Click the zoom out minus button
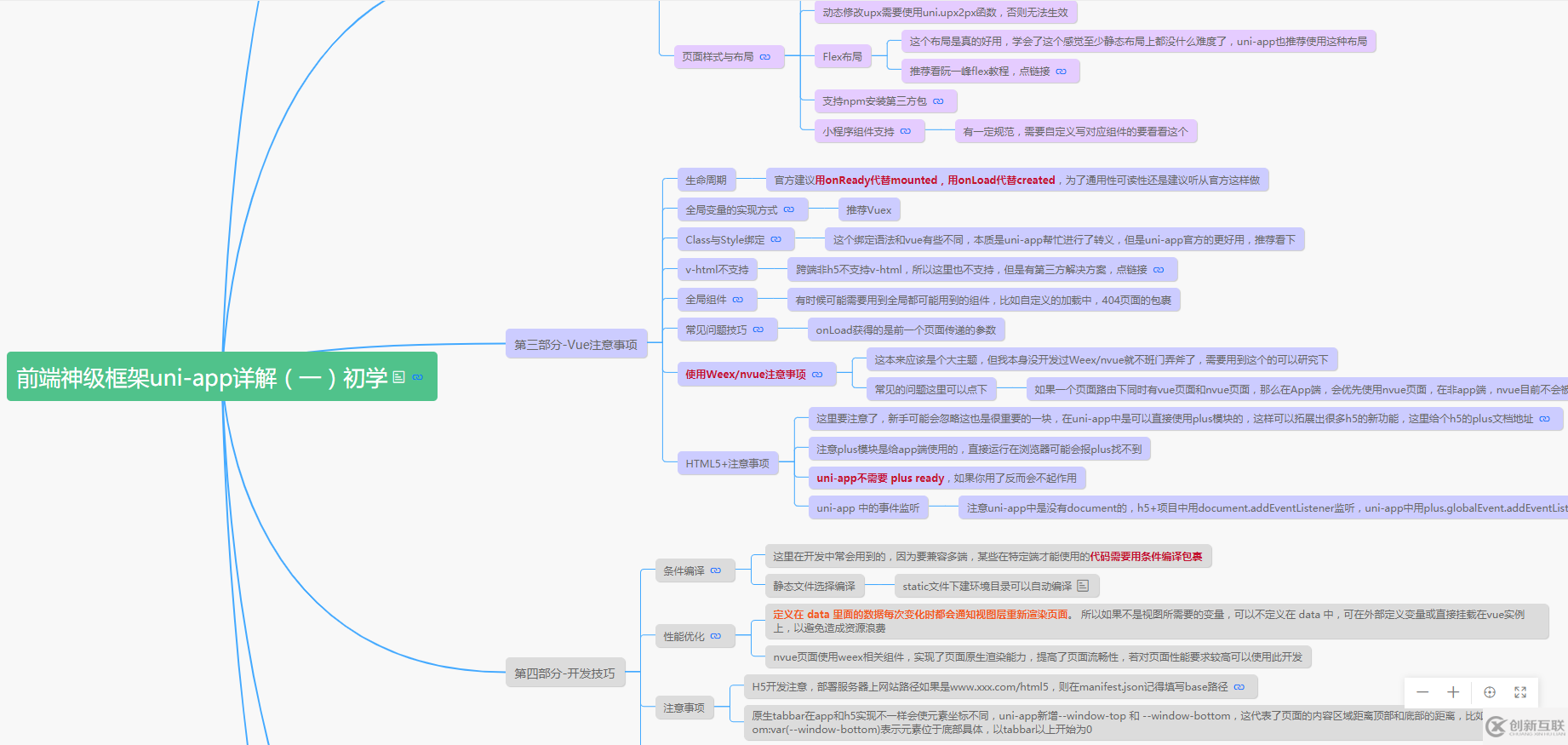This screenshot has height=745, width=1568. click(1422, 692)
